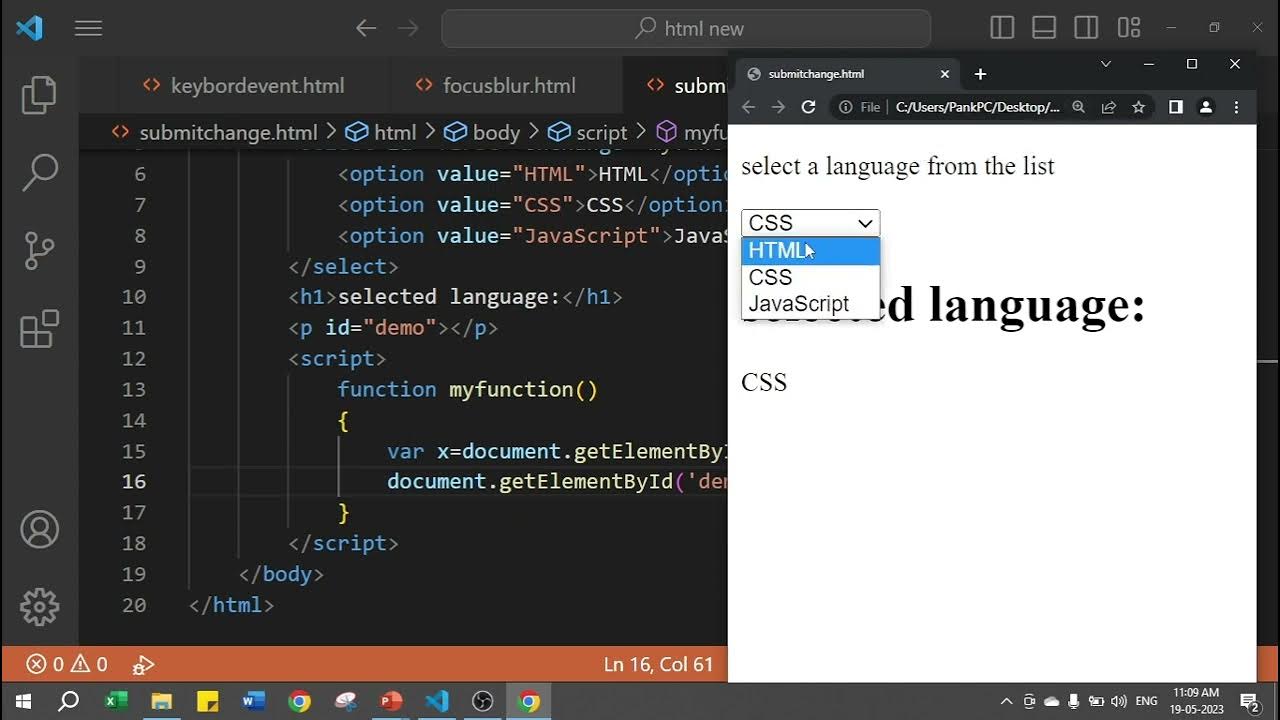The image size is (1280, 720).
Task: Select submitchange.html in the breadcrumb
Action: pyautogui.click(x=215, y=132)
